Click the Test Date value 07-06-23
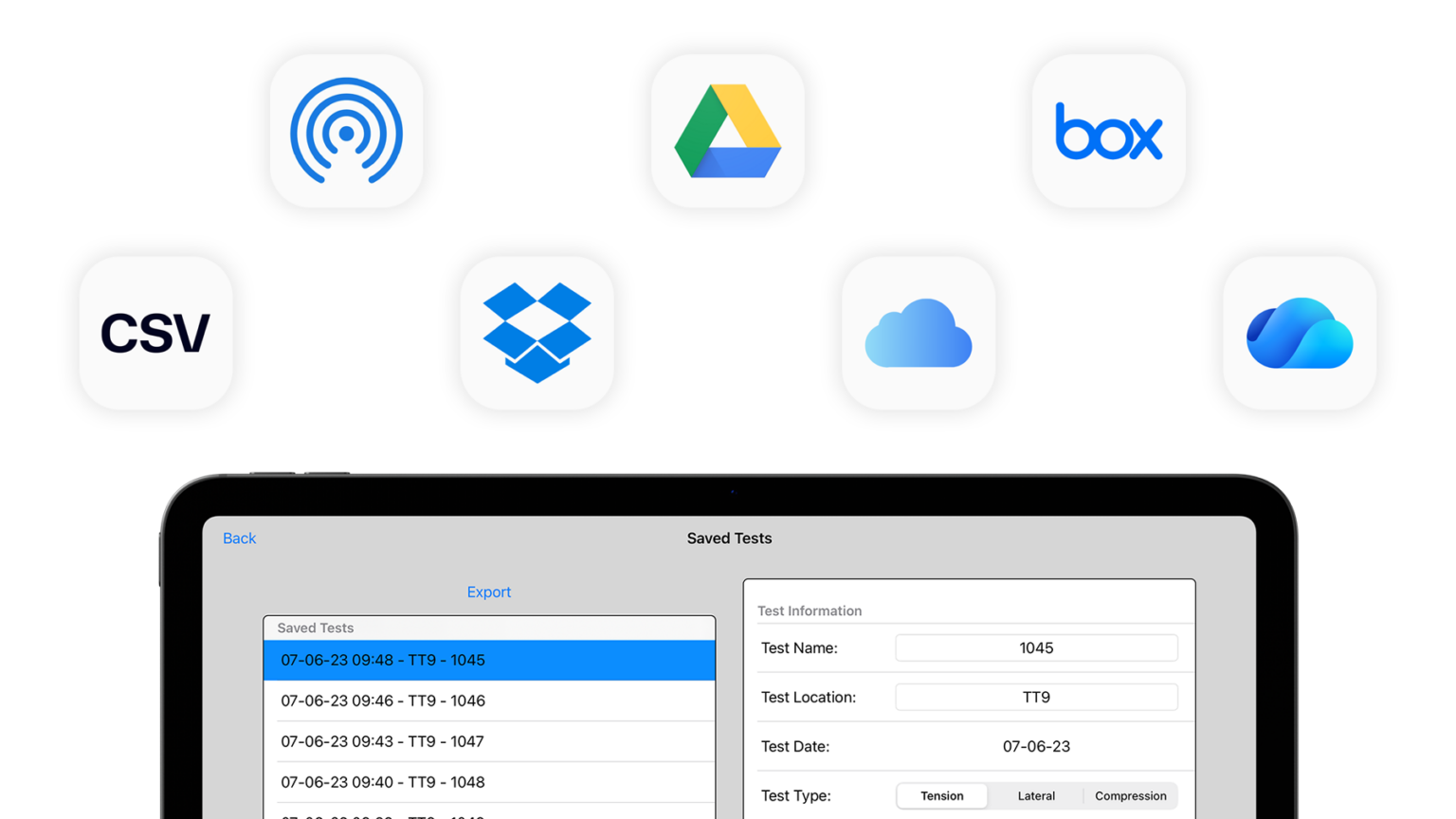This screenshot has height=819, width=1456. [x=1036, y=747]
